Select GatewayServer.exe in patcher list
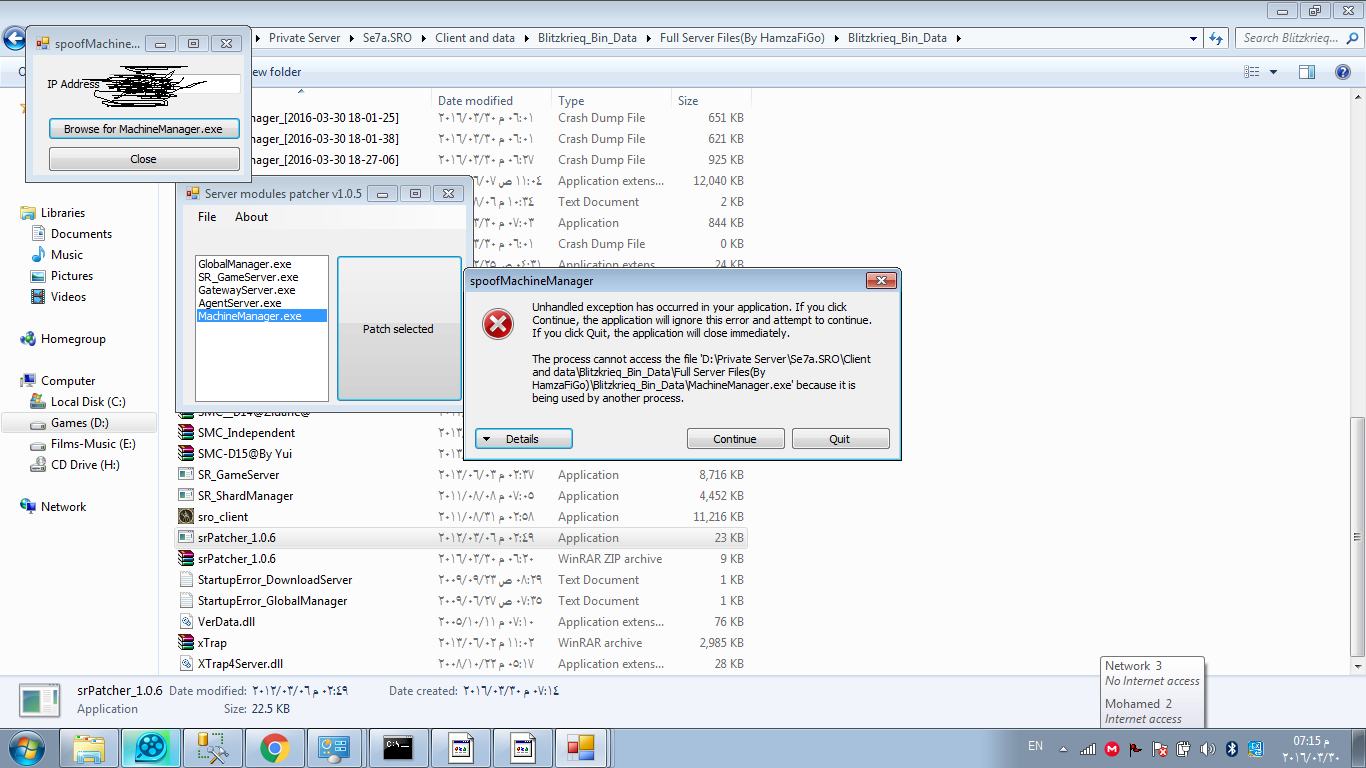Screen dimensions: 1366x768 247,290
